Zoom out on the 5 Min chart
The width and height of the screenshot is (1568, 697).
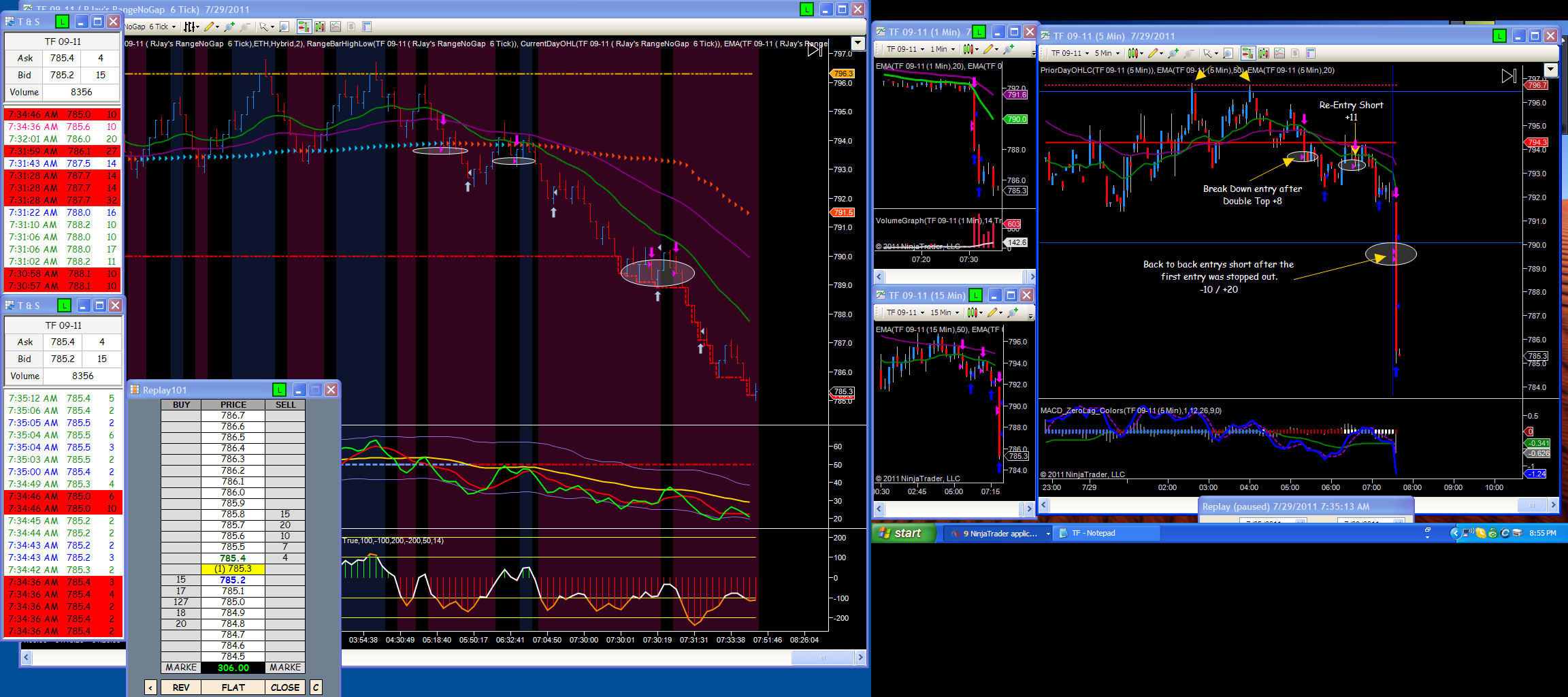click(1189, 53)
